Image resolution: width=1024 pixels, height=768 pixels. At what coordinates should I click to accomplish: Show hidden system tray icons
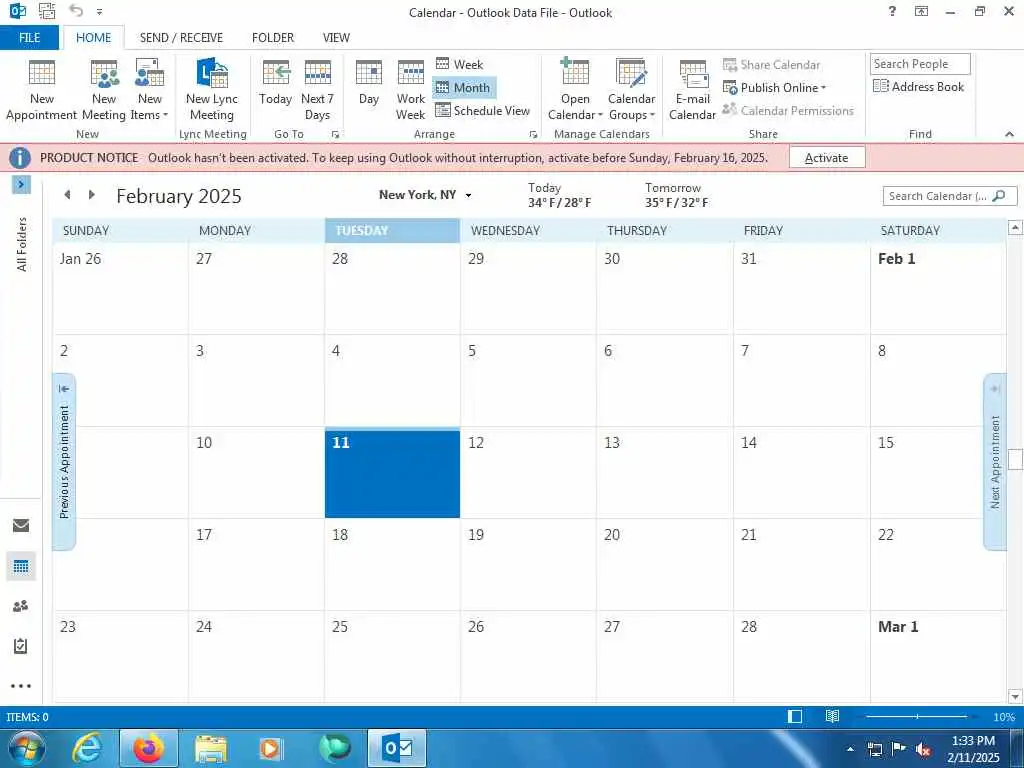tap(850, 749)
